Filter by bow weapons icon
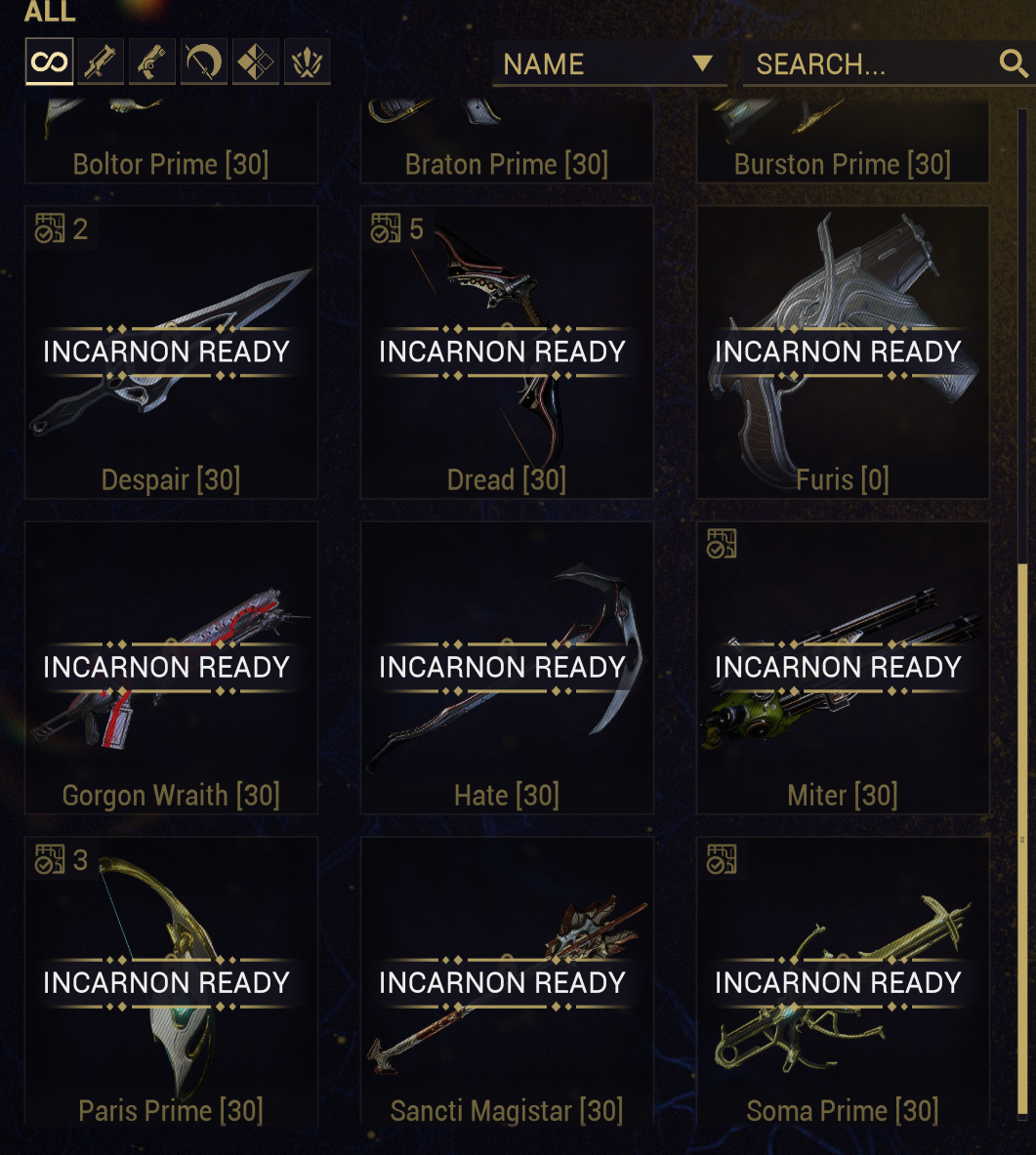This screenshot has width=1036, height=1155. [204, 62]
